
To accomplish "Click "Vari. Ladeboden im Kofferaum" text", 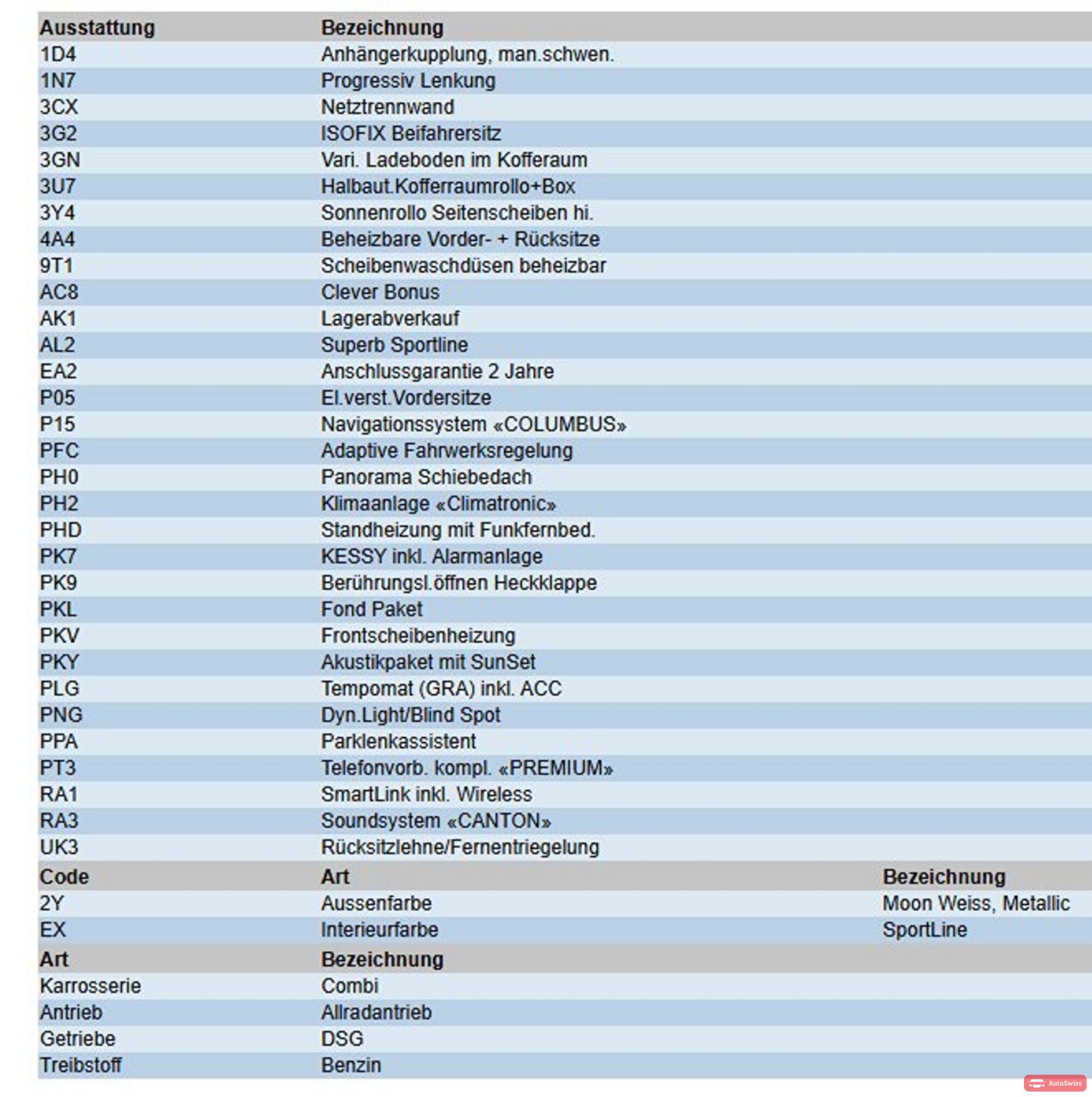I will (454, 160).
